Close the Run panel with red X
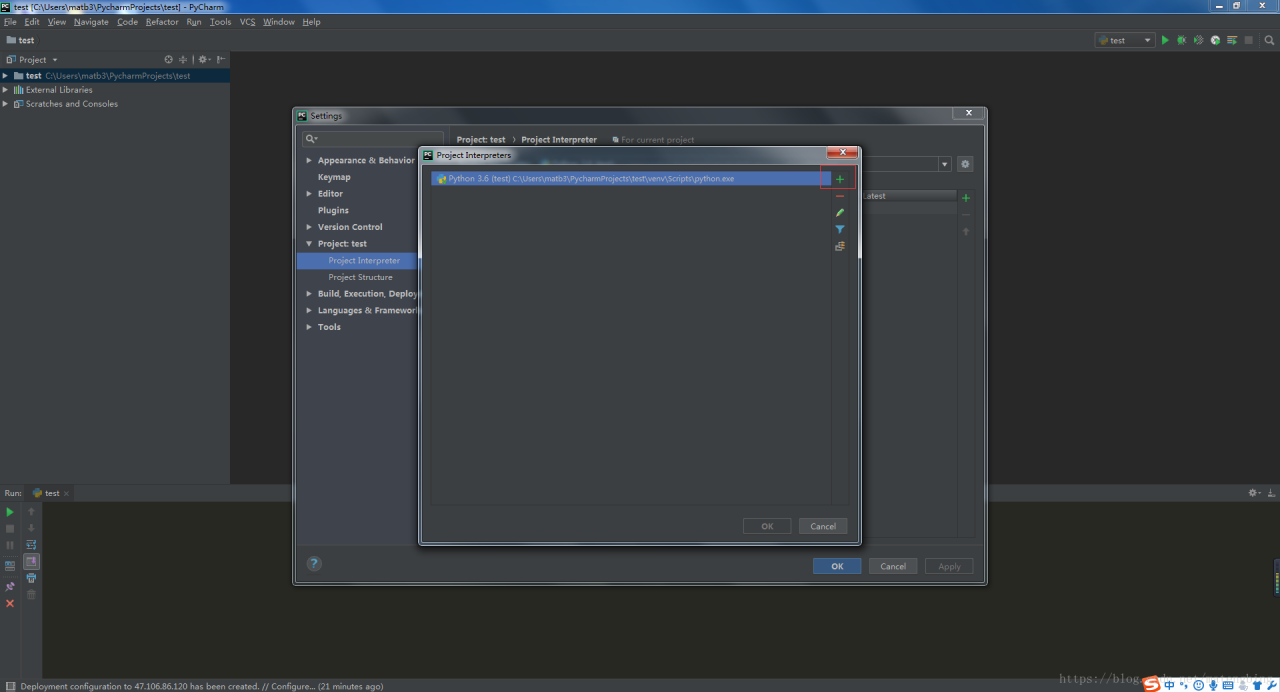 [x=10, y=604]
